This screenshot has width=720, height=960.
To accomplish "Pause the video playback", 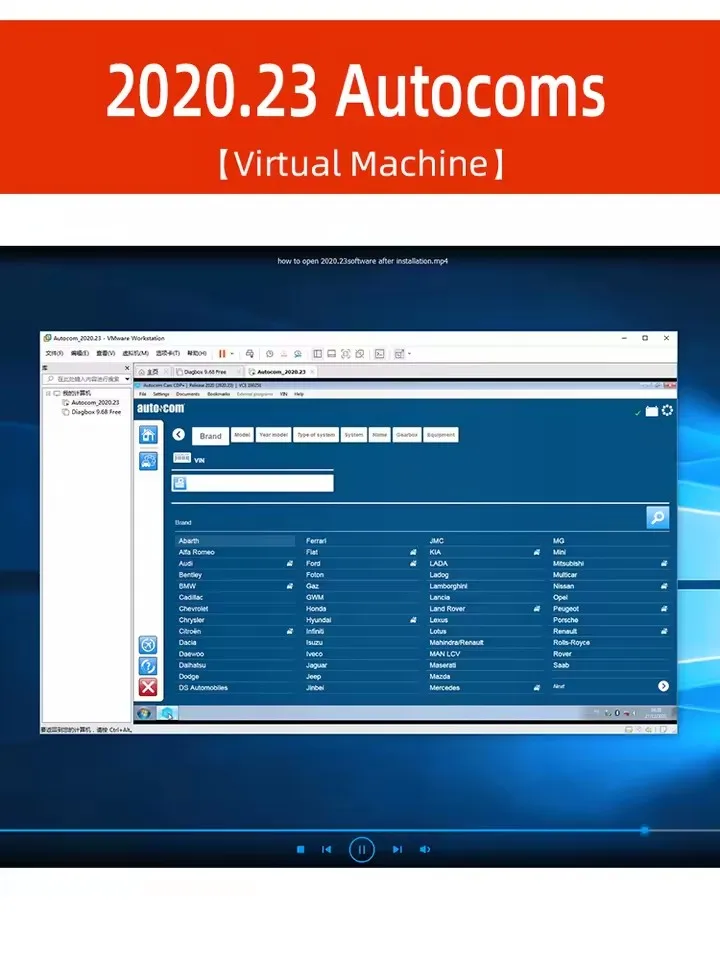I will [361, 850].
